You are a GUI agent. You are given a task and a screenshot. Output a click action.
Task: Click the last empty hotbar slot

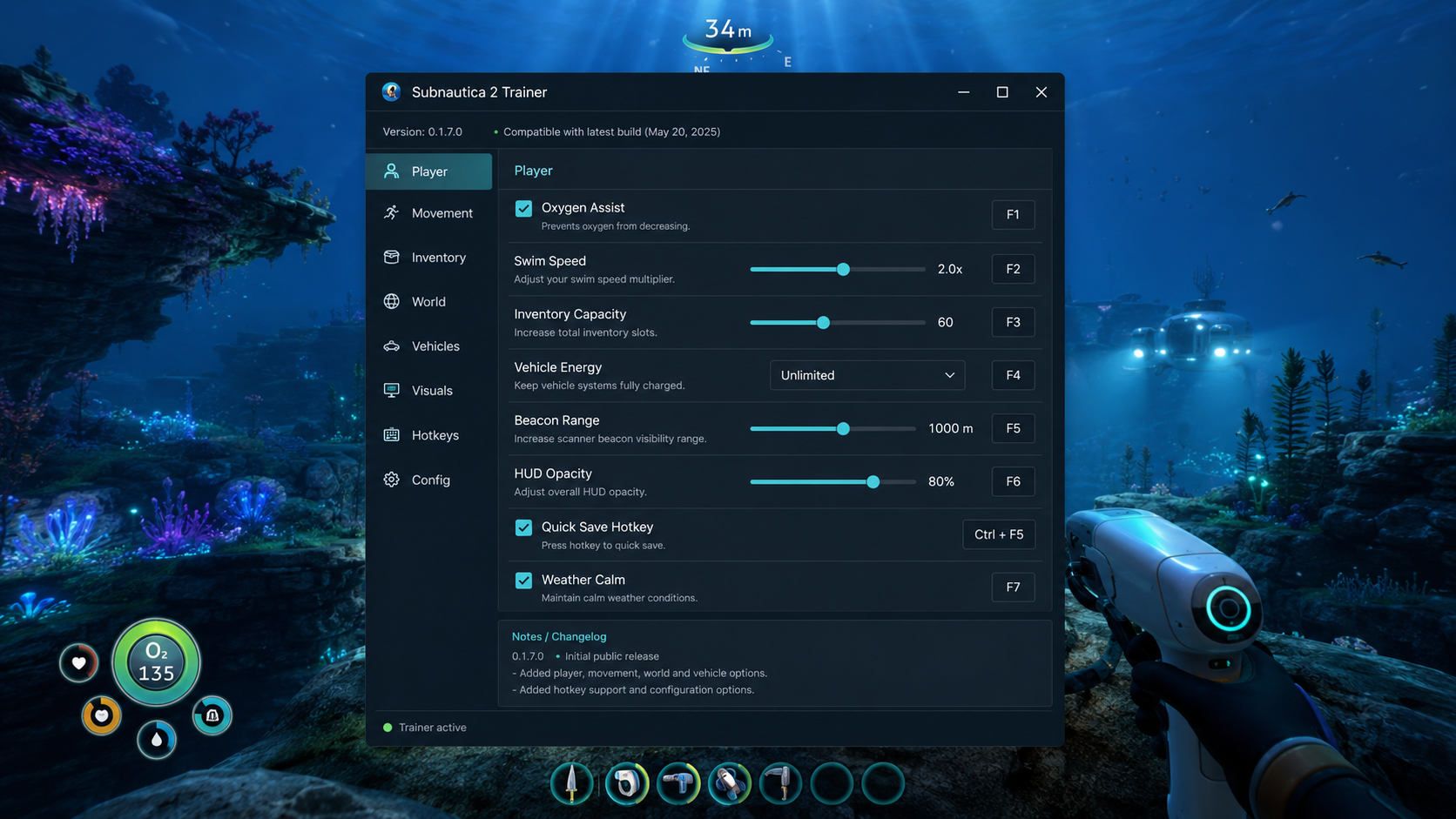(884, 783)
